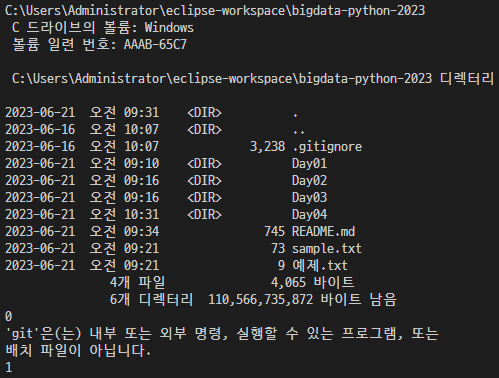Click the 73 size of sample.txt
The height and width of the screenshot is (378, 499).
pos(278,249)
